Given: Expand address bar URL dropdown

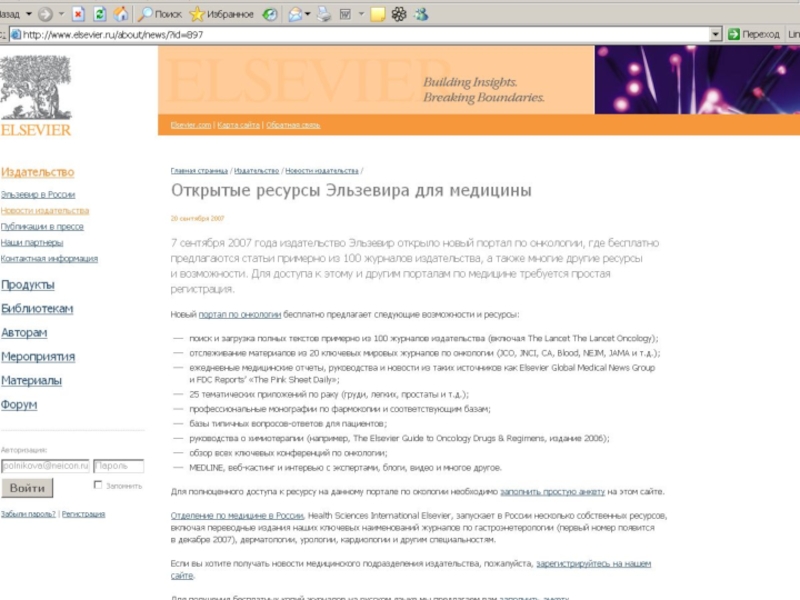Looking at the screenshot, I should click(716, 34).
